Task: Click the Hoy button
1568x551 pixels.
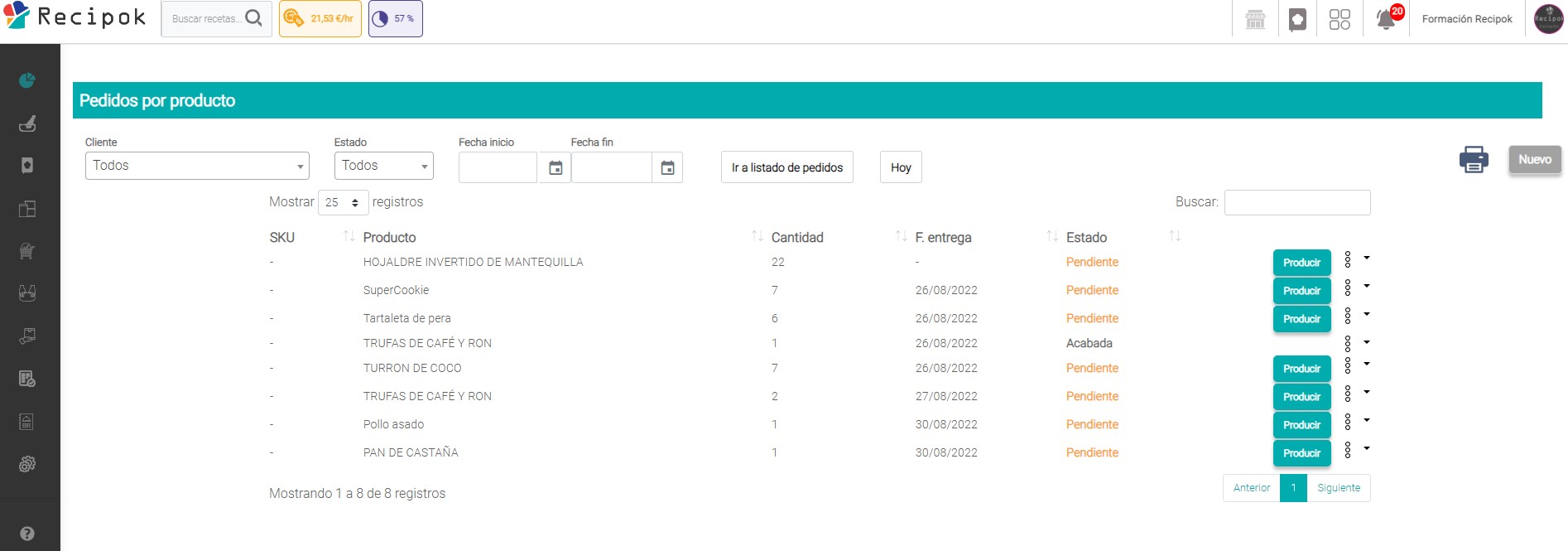Action: 901,167
